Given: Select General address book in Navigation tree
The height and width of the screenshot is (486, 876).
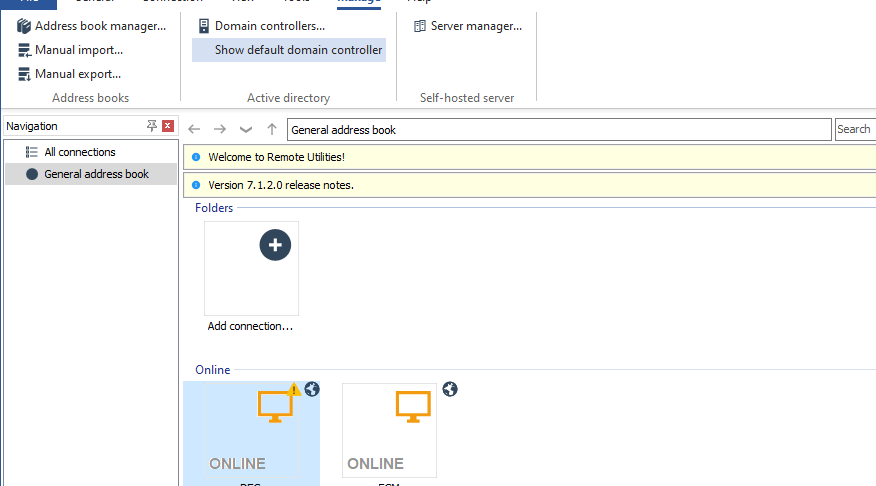Looking at the screenshot, I should (x=96, y=174).
